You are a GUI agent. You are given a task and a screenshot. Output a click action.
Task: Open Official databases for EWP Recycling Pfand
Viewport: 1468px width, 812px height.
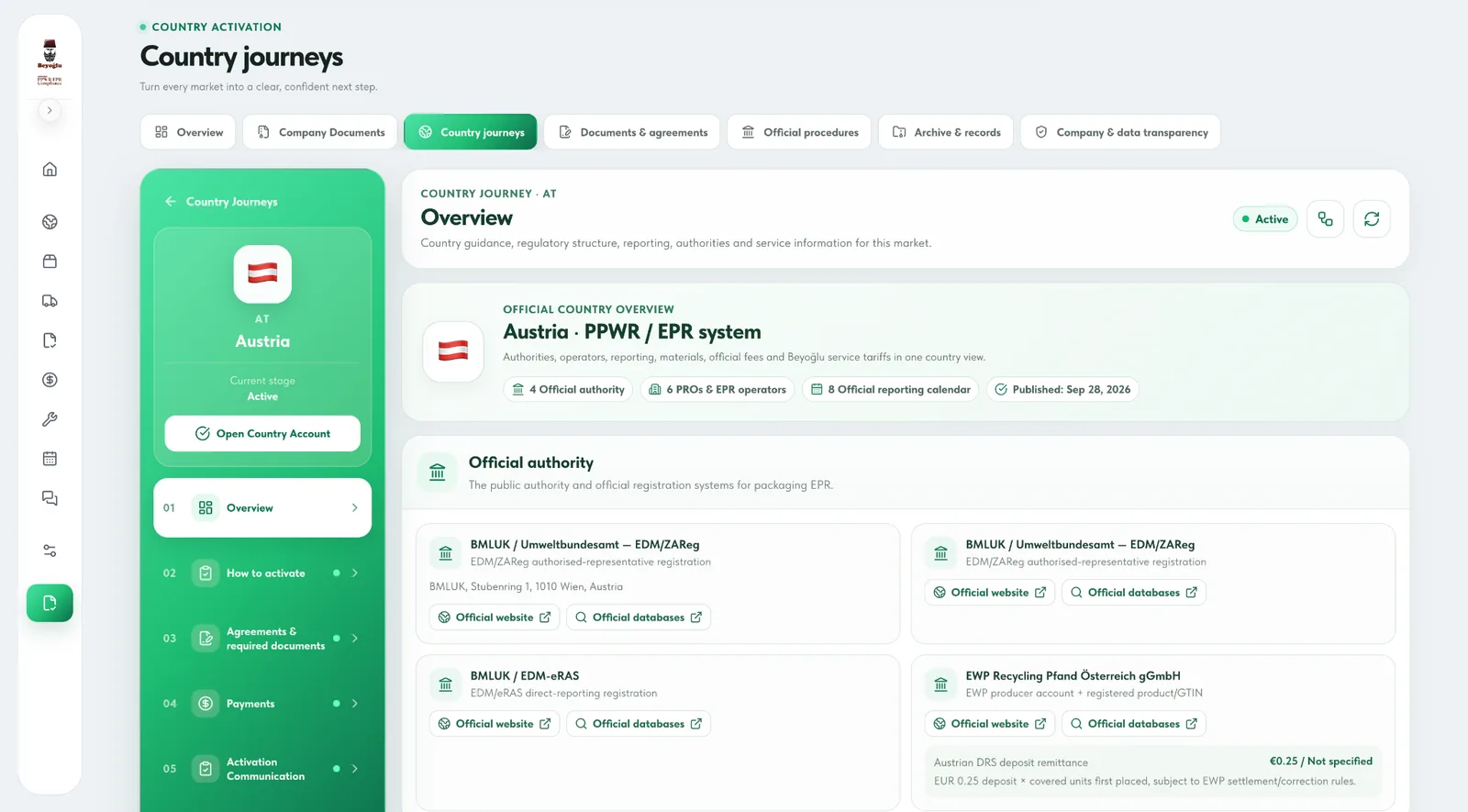point(1134,724)
